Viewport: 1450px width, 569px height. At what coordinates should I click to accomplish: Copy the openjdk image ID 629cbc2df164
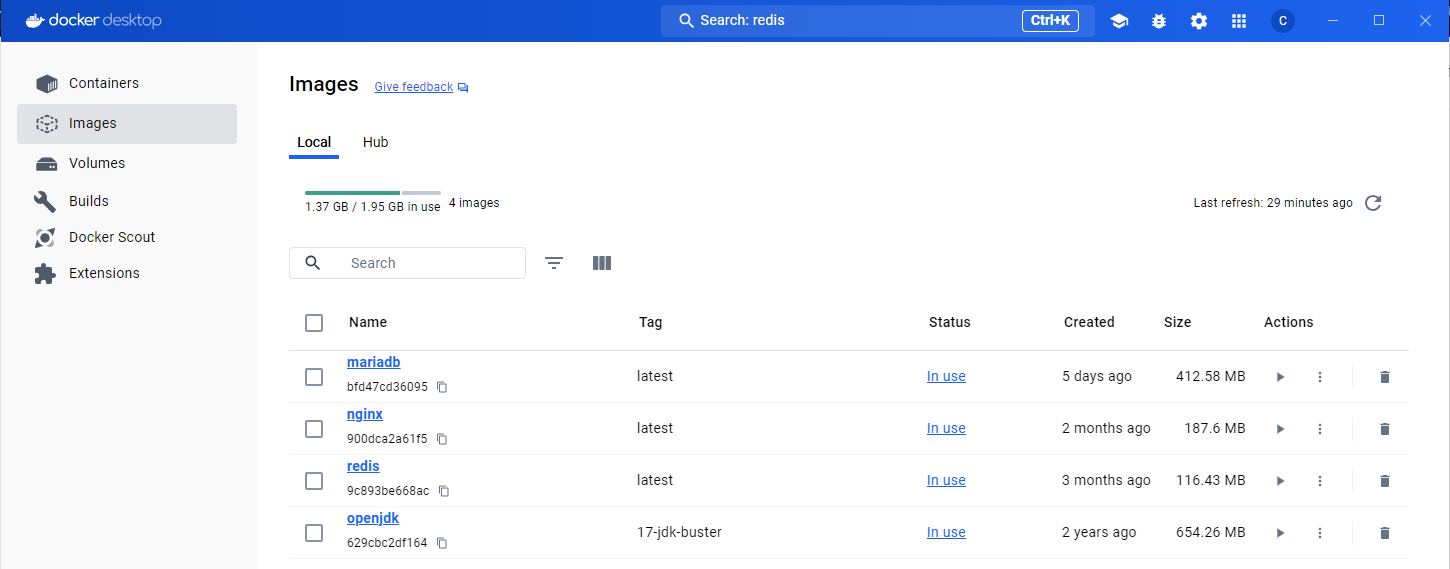click(x=442, y=543)
